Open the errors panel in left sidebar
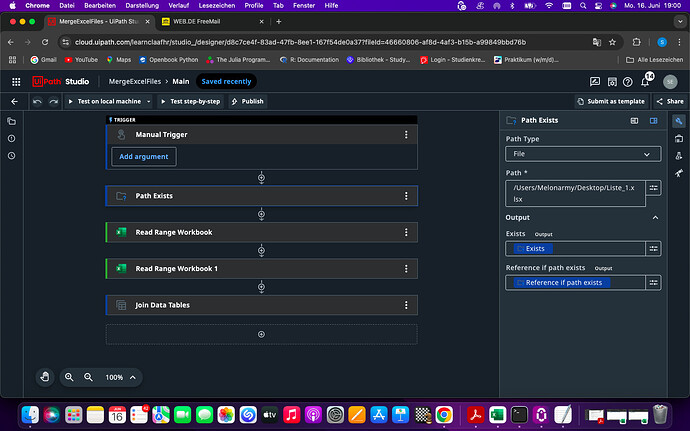 coord(11,138)
